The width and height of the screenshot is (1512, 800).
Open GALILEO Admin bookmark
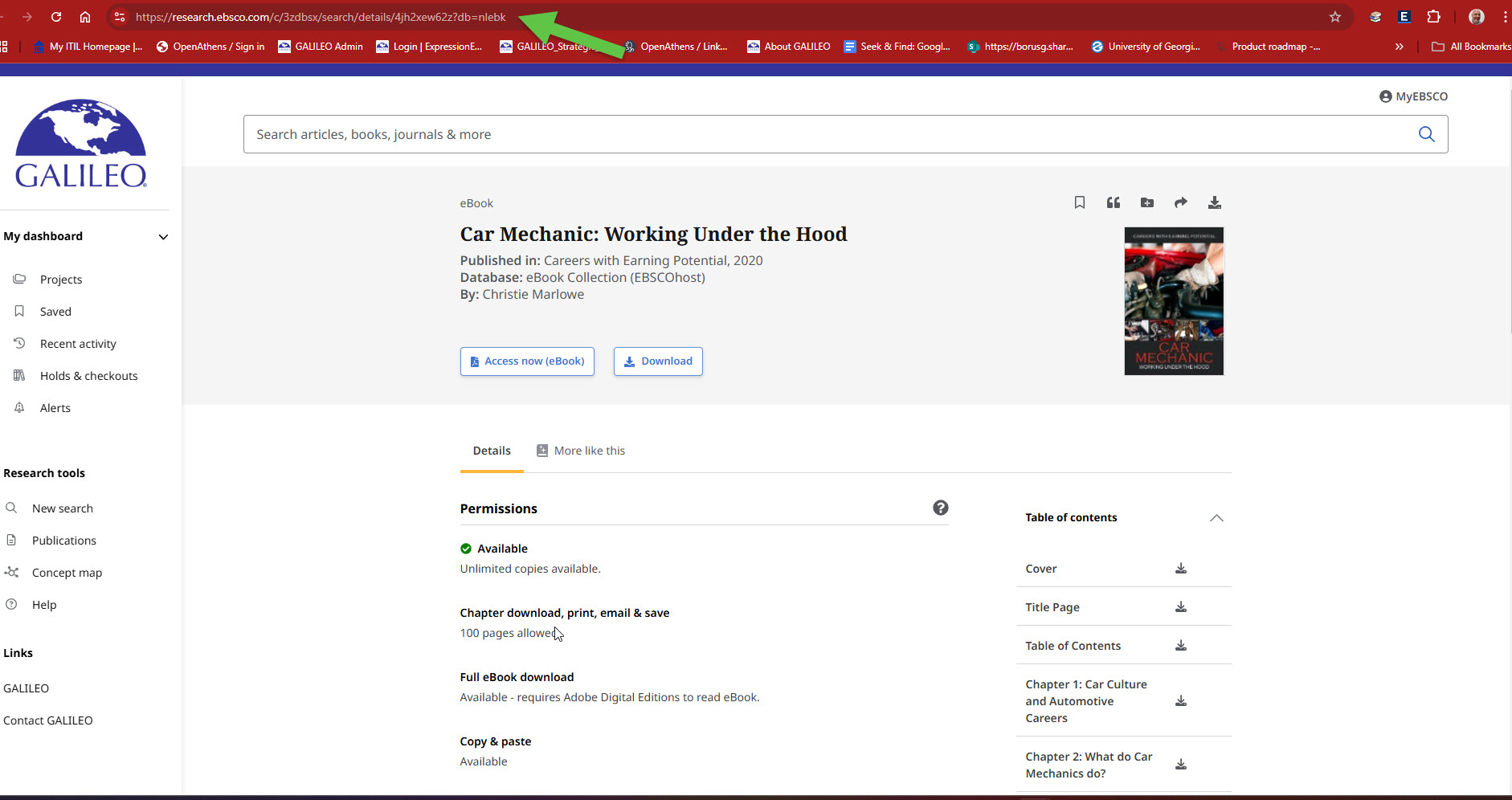click(x=321, y=47)
